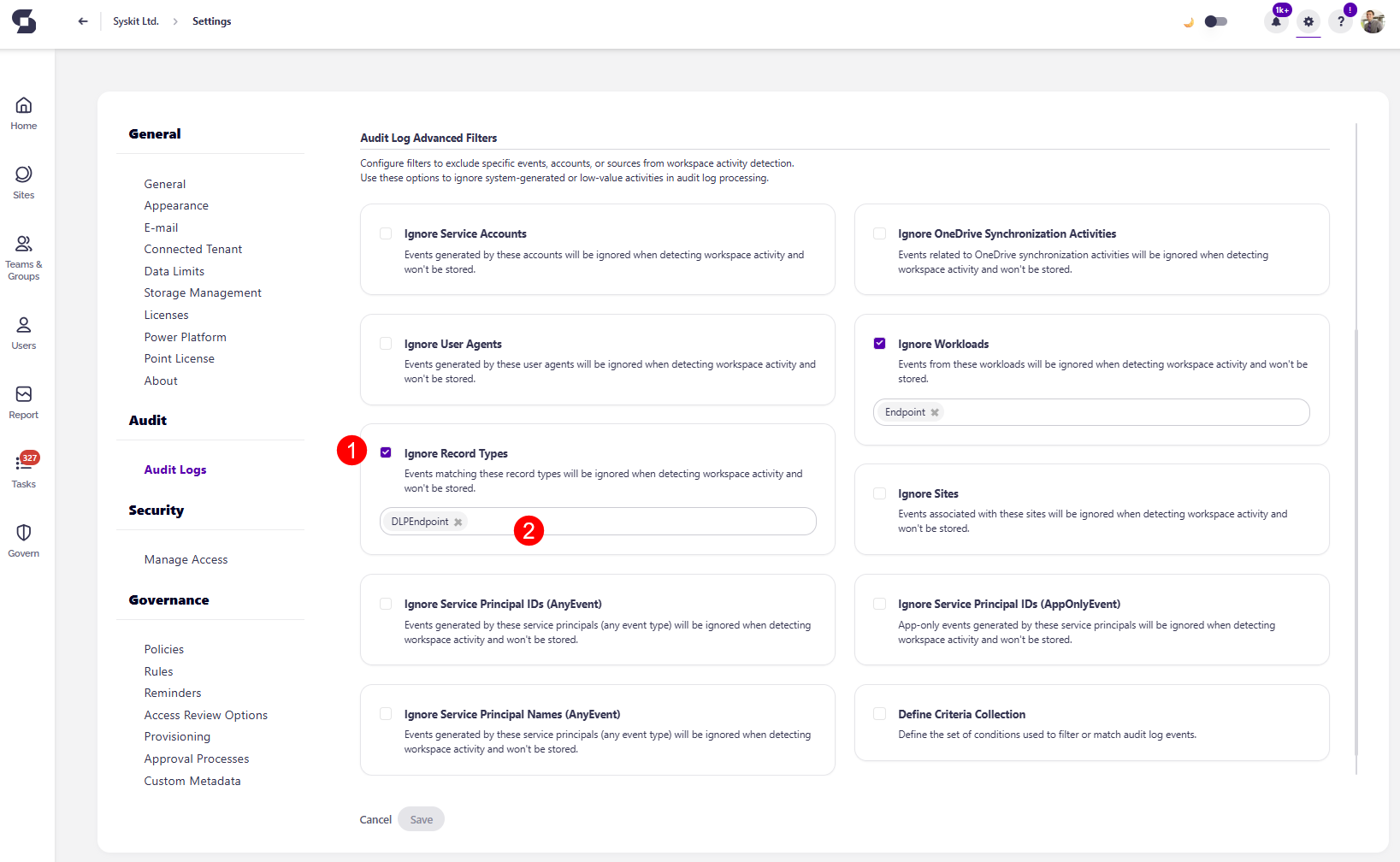Open the help menu
Screen dimensions: 1400x862
click(1340, 21)
